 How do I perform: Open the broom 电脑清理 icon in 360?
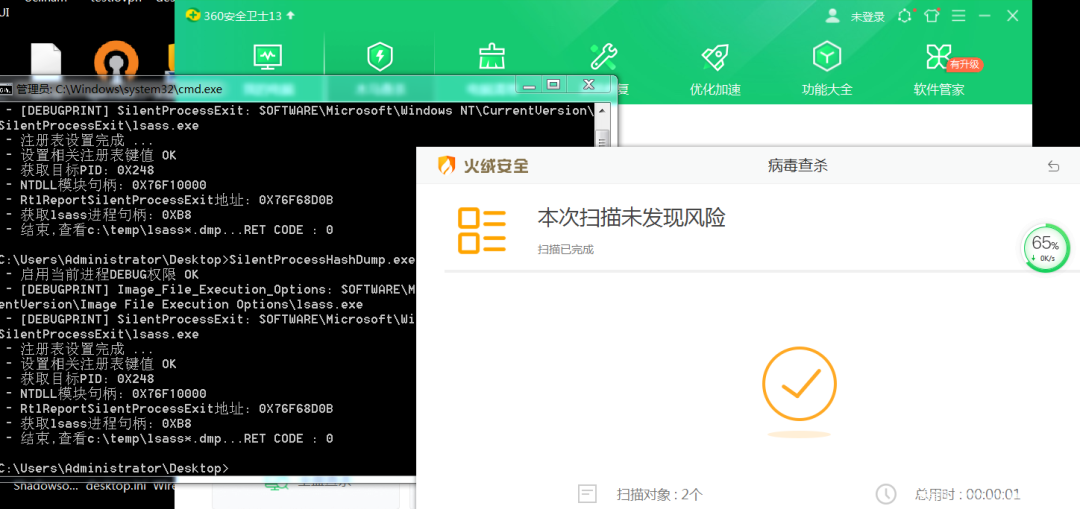tap(492, 56)
